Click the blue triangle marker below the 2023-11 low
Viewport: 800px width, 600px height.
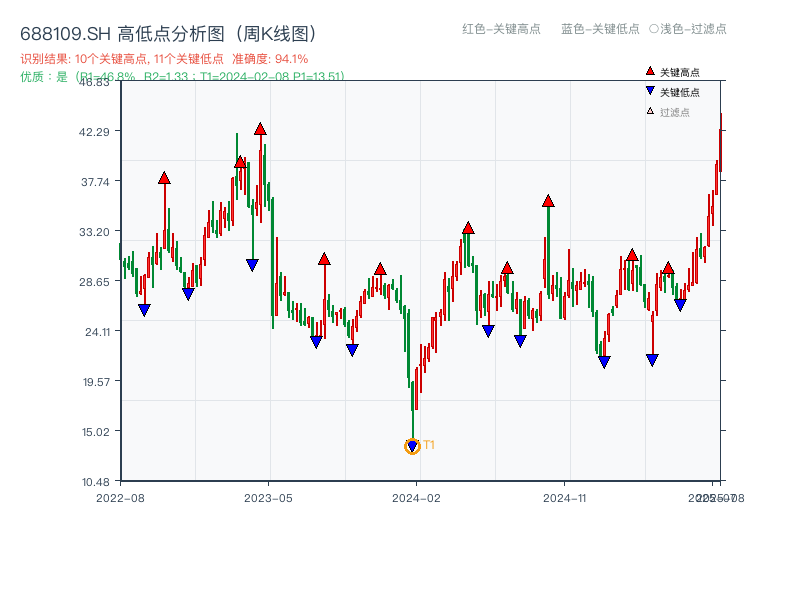pyautogui.click(x=352, y=348)
